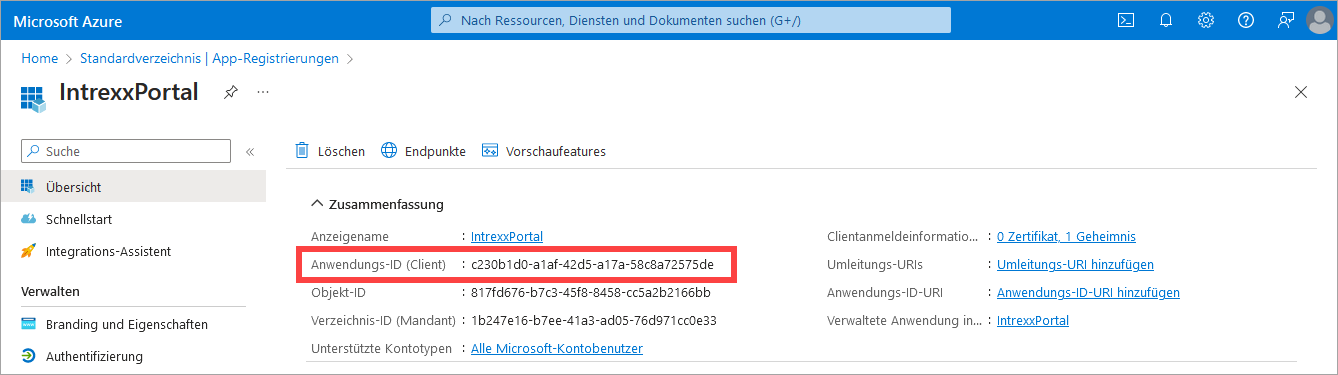Open the more options ellipsis beside IntrexxPortal
Image resolution: width=1338 pixels, height=375 pixels.
point(263,92)
